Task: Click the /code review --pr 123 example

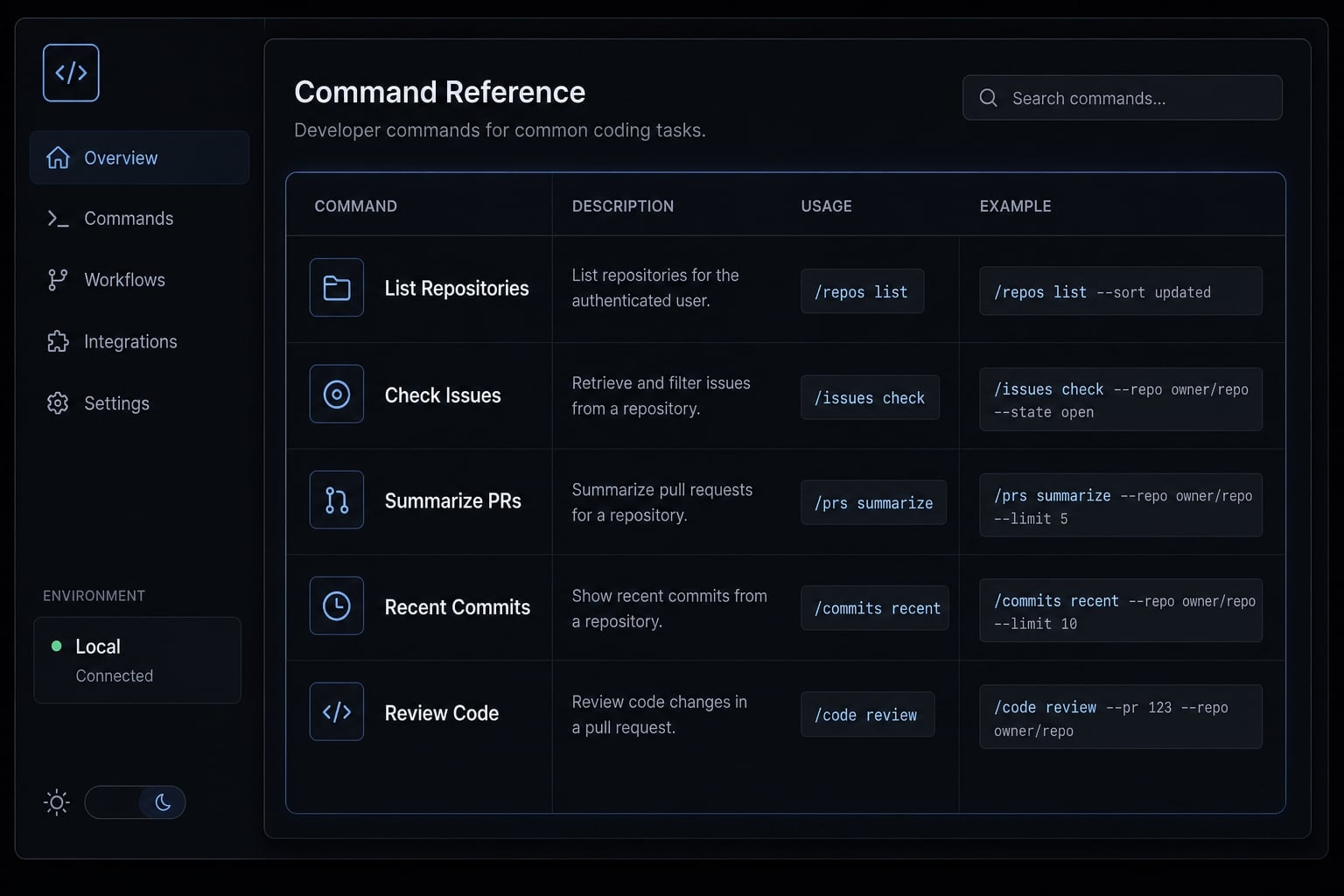Action: tap(1121, 717)
